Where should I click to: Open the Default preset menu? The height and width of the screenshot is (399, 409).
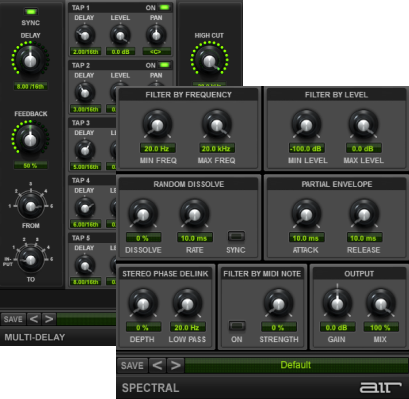[x=296, y=365]
